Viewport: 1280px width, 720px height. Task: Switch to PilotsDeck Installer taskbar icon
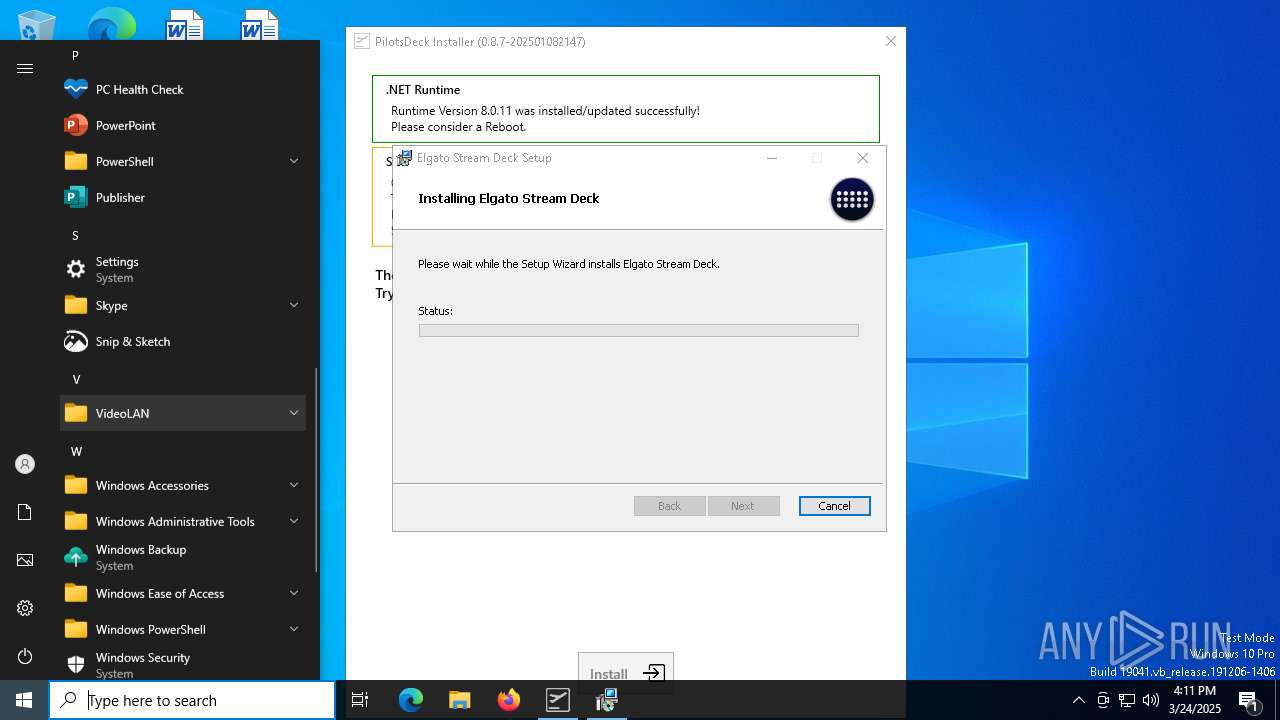(557, 700)
